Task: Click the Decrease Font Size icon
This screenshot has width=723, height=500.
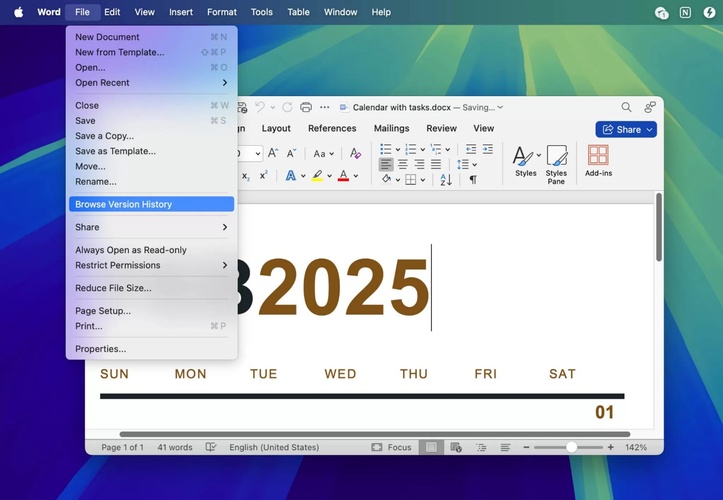Action: click(291, 153)
